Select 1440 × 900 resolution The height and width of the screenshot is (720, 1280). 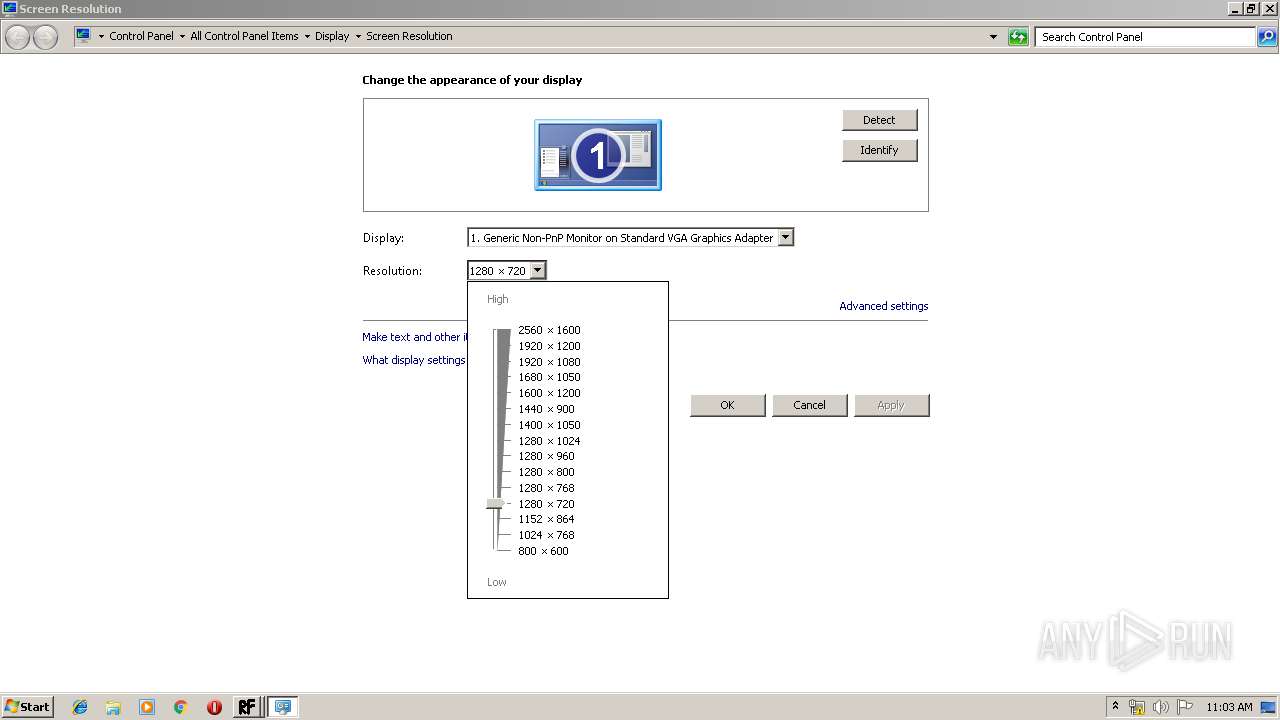coord(546,409)
